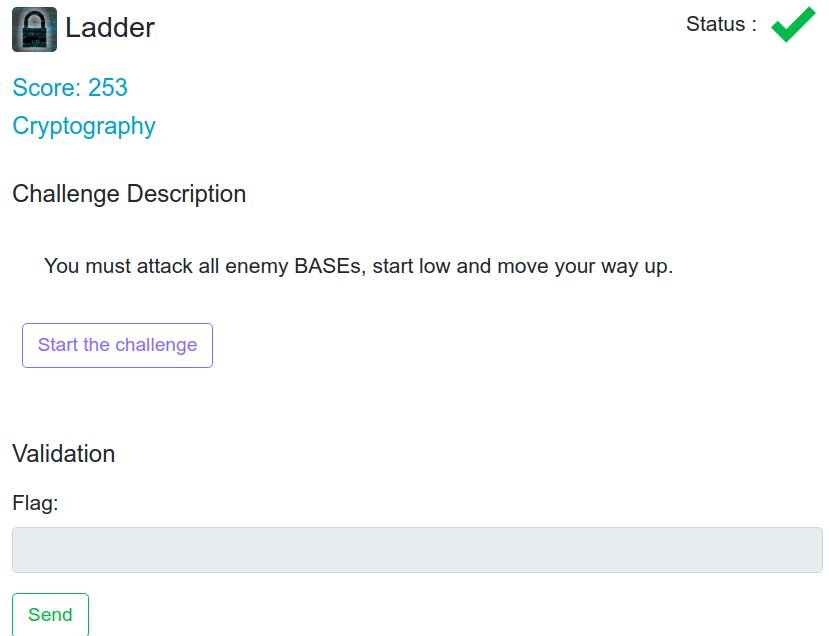Focus the Flag input field
Screen dimensions: 829x636
click(417, 550)
